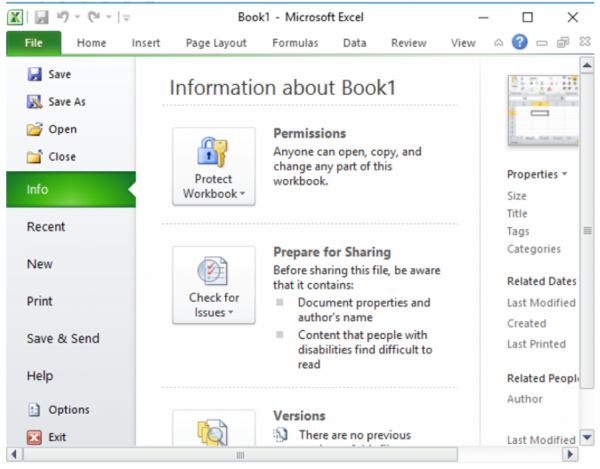Click the Excel logo icon in the title bar
This screenshot has width=600, height=469.
point(15,17)
